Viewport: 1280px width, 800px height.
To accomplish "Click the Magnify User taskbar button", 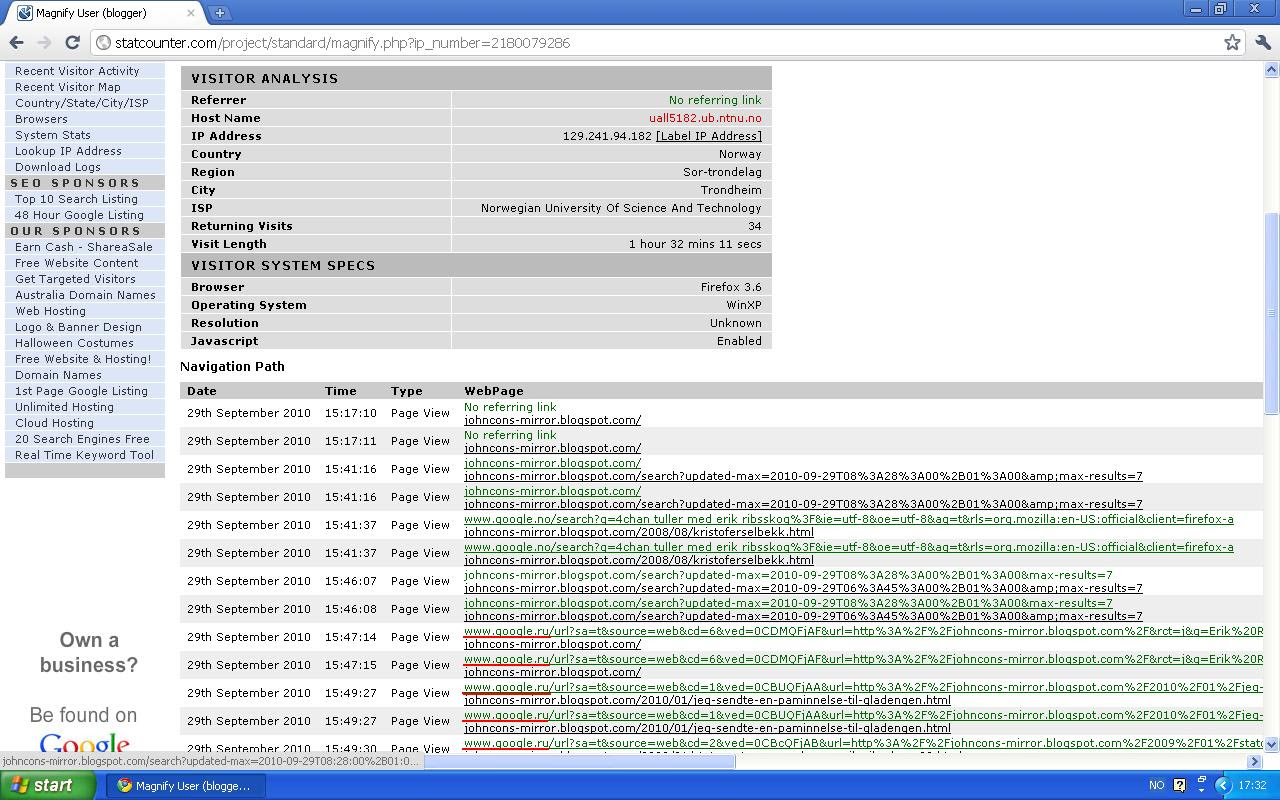I will (187, 785).
